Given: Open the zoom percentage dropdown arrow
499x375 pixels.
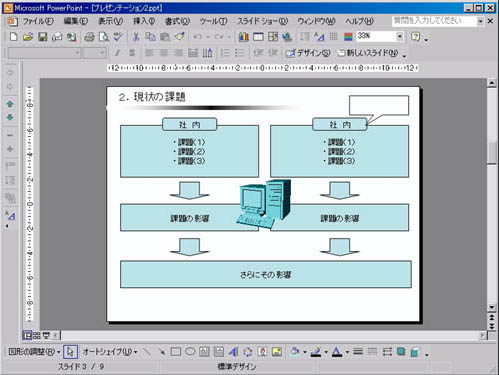Looking at the screenshot, I should tap(400, 36).
